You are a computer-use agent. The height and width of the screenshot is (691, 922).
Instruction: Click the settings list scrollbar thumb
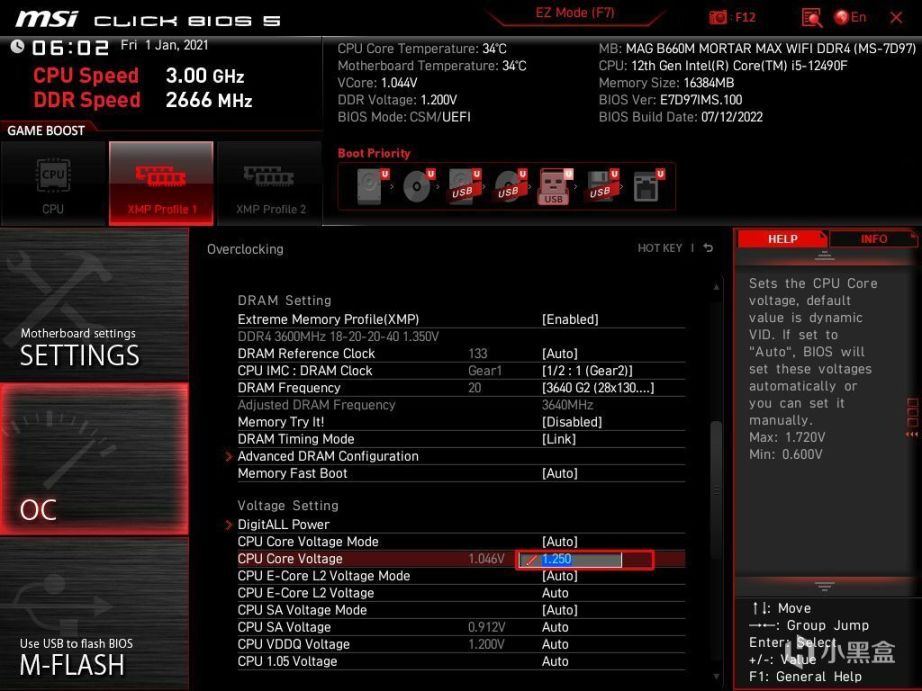[716, 490]
